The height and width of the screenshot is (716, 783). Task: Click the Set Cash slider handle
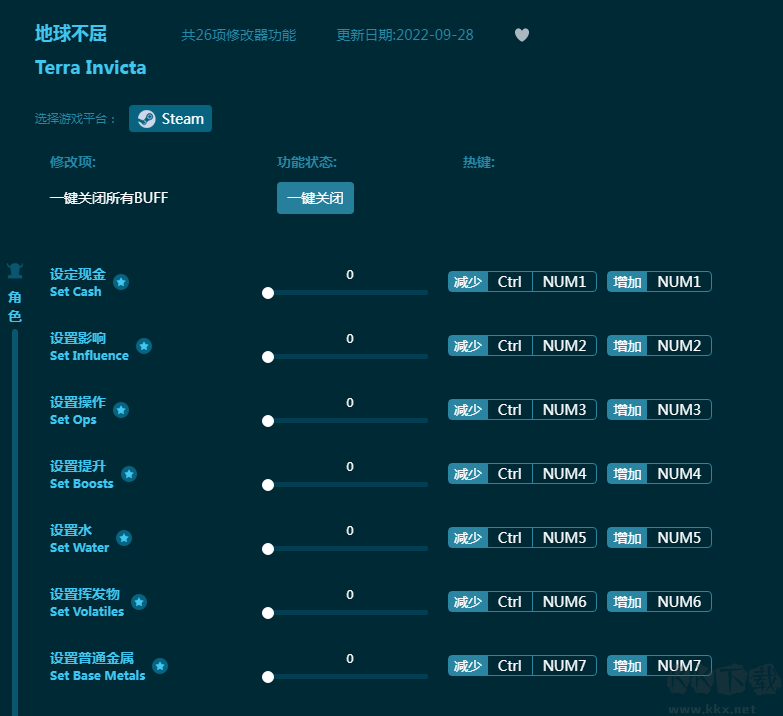(268, 293)
